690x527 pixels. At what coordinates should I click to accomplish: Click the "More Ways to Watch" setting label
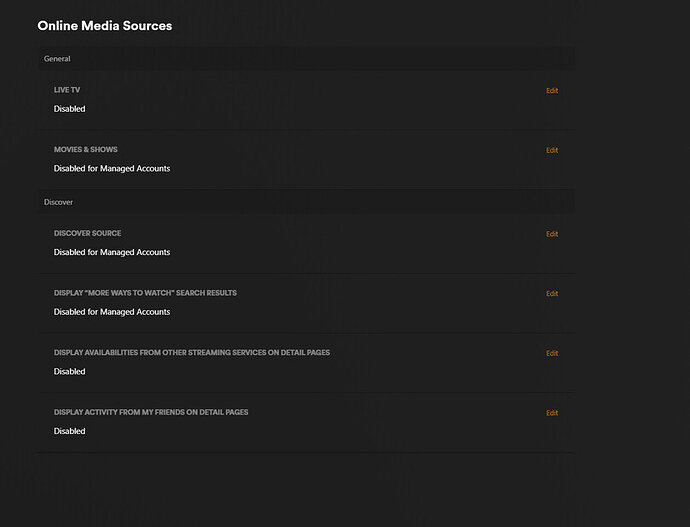pyautogui.click(x=145, y=293)
